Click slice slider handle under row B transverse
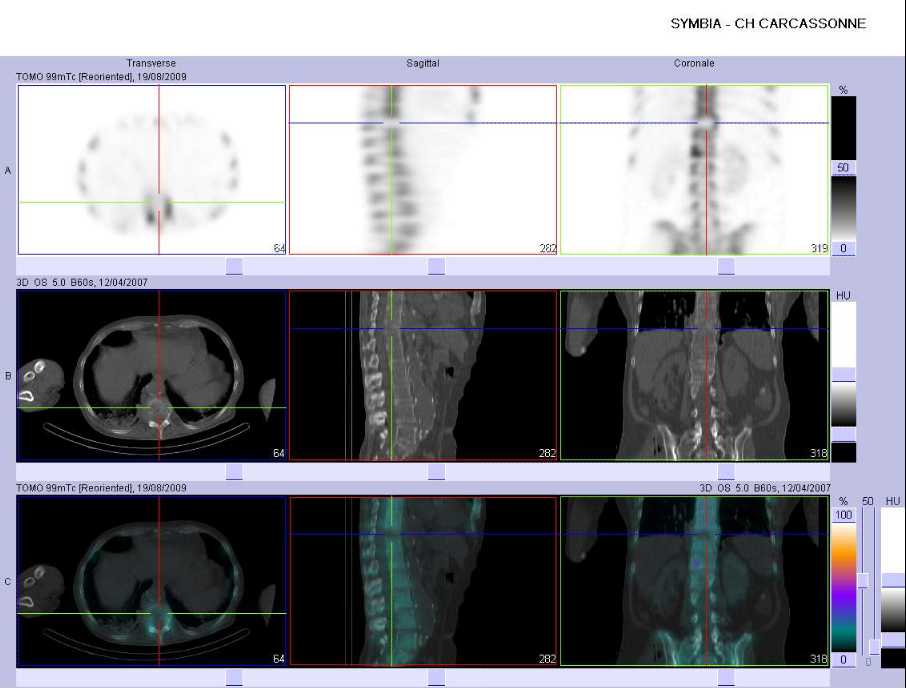906x688 pixels. 234,471
